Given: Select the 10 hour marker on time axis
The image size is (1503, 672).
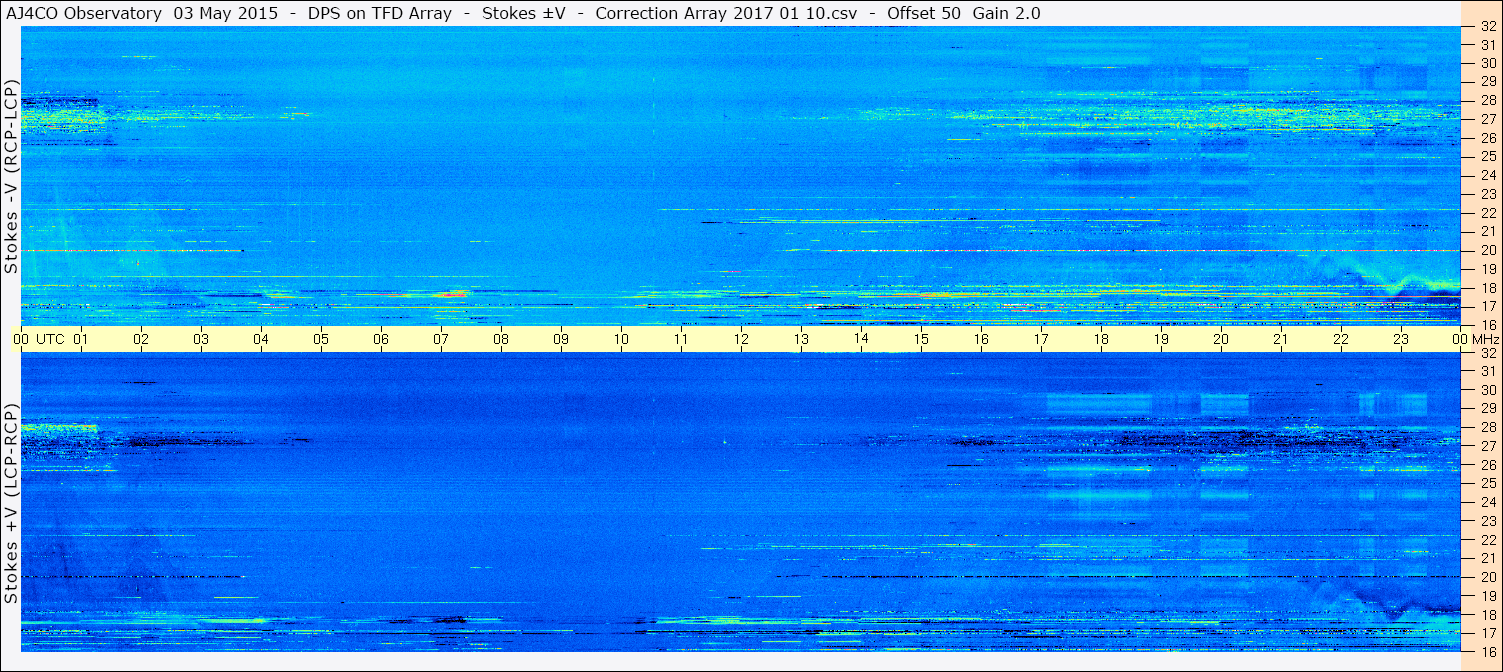Looking at the screenshot, I should (x=621, y=339).
